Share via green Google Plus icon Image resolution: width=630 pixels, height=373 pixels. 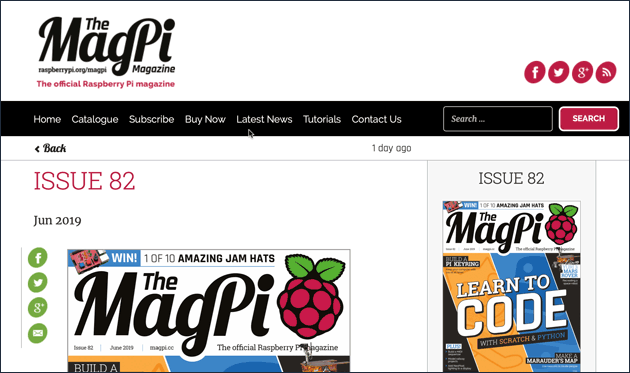pos(38,308)
